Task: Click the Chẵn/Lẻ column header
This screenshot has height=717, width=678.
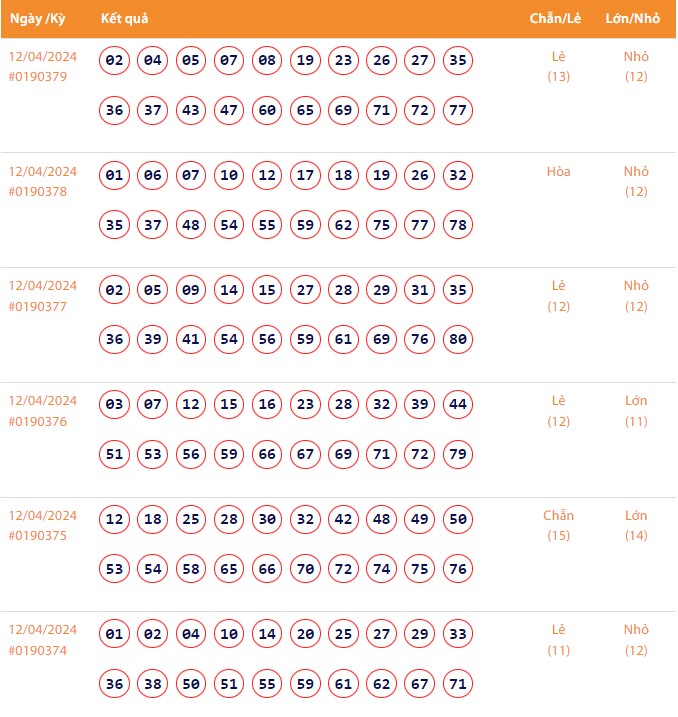Action: pyautogui.click(x=558, y=19)
